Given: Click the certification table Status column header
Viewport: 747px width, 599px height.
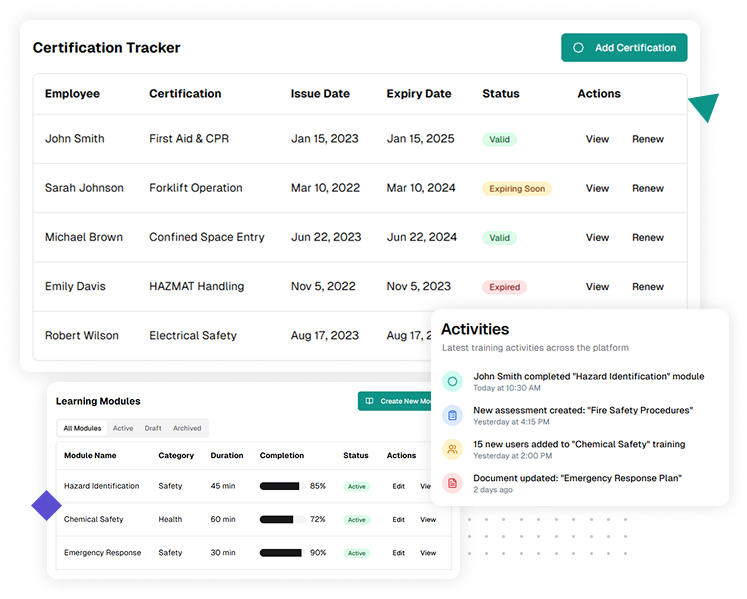Looking at the screenshot, I should click(501, 94).
